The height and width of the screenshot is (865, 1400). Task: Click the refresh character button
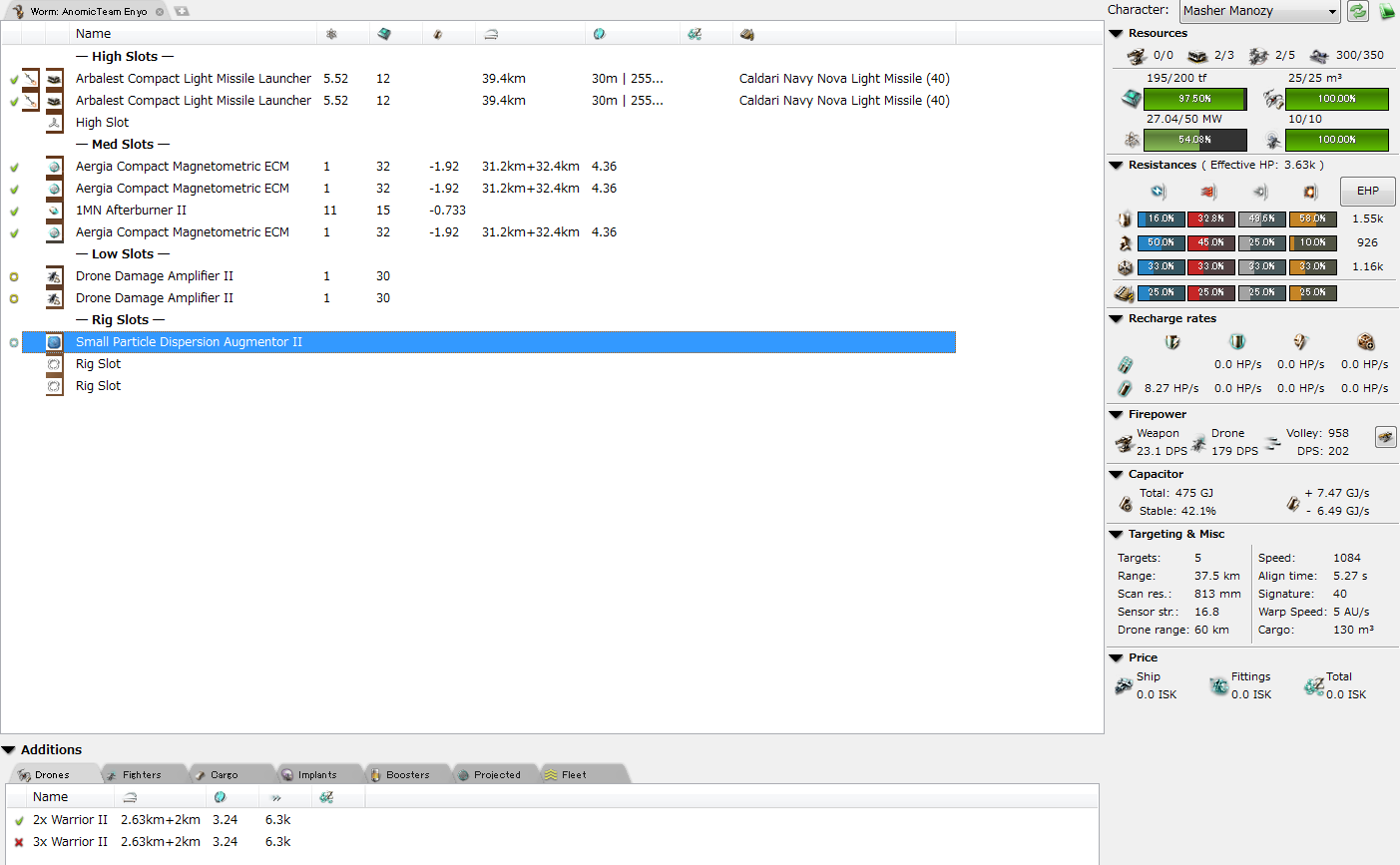[x=1358, y=11]
